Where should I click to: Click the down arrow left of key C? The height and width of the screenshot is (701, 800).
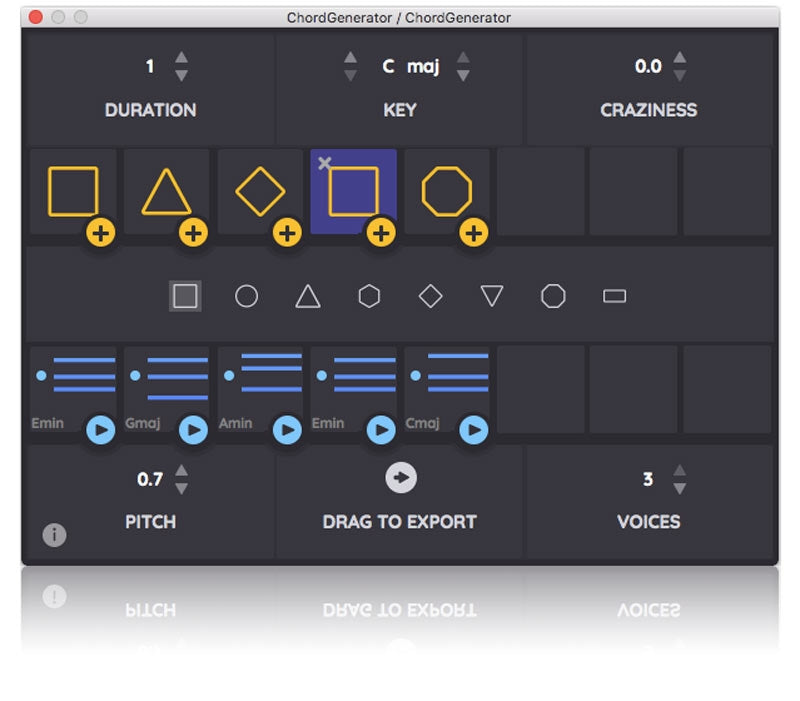[x=350, y=76]
